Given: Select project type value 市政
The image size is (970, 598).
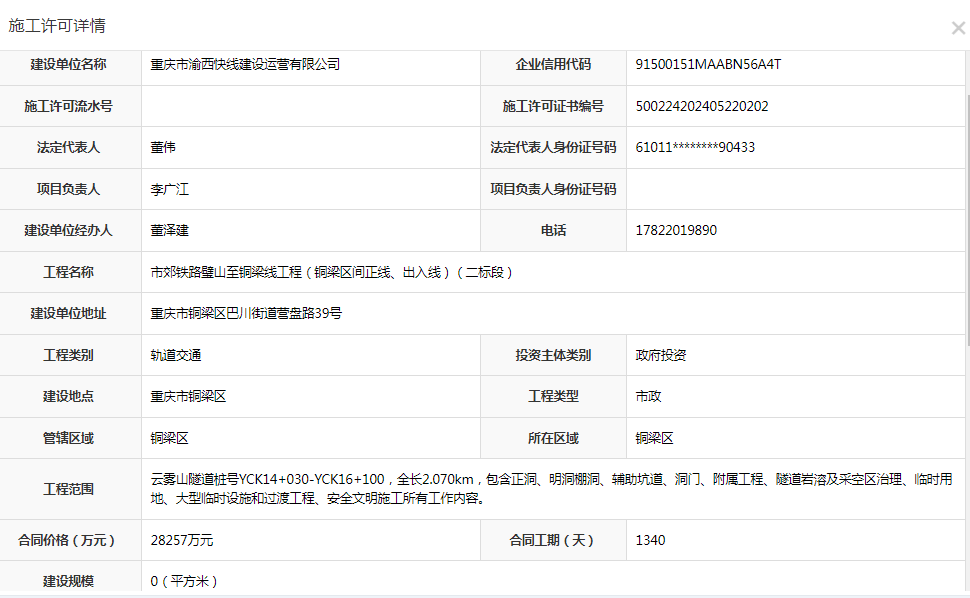Looking at the screenshot, I should (x=648, y=397).
